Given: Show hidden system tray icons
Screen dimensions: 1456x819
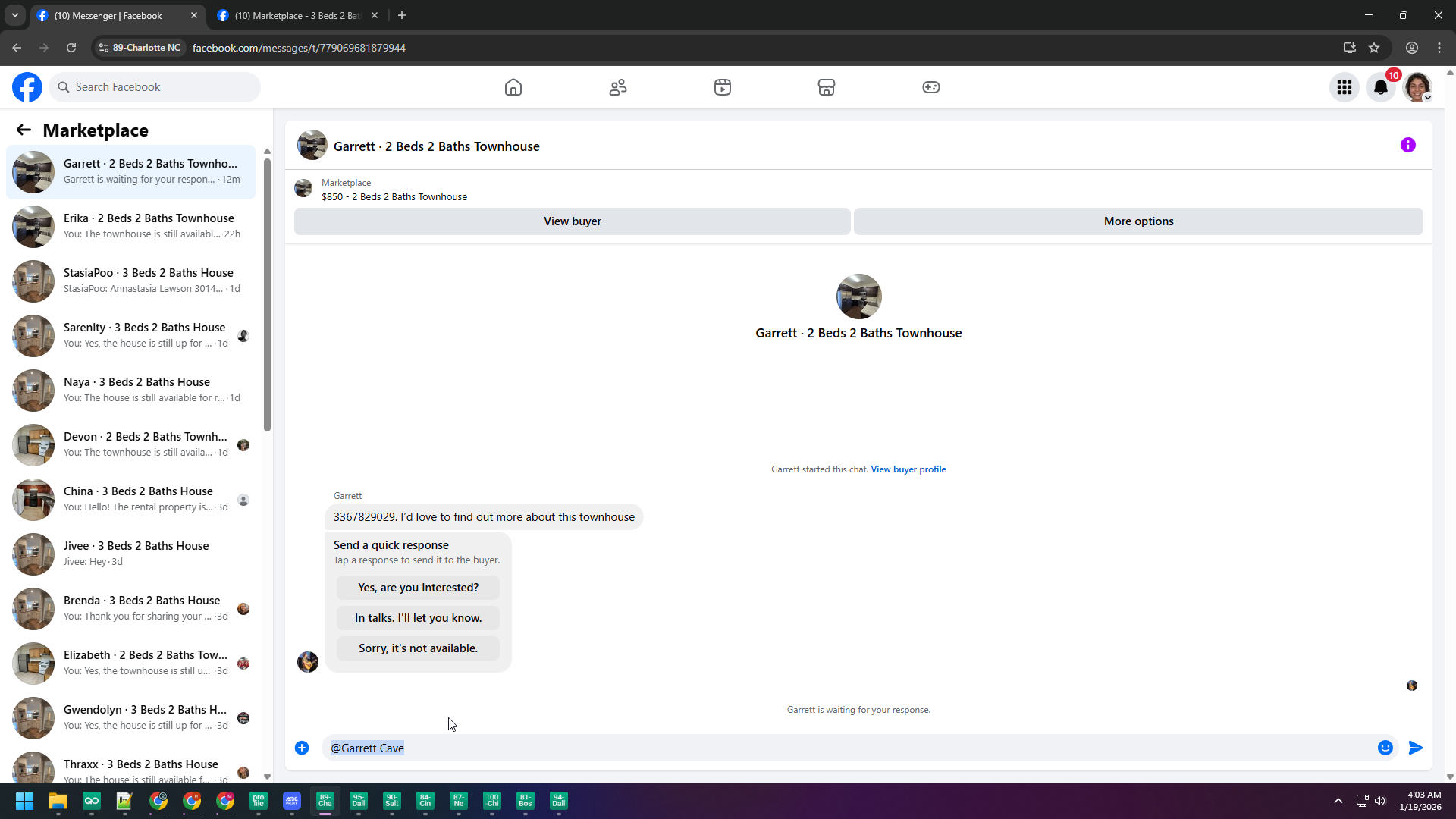Looking at the screenshot, I should pyautogui.click(x=1338, y=801).
